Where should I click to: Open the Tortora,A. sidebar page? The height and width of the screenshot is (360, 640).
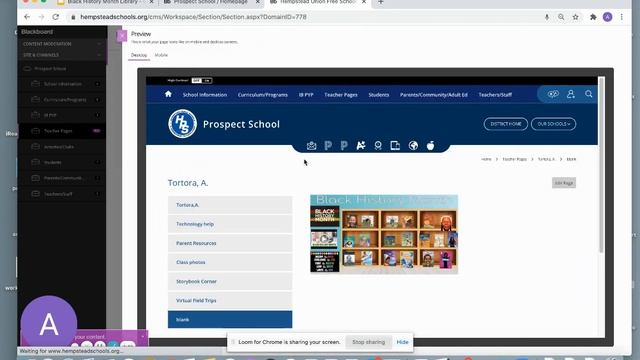230,205
